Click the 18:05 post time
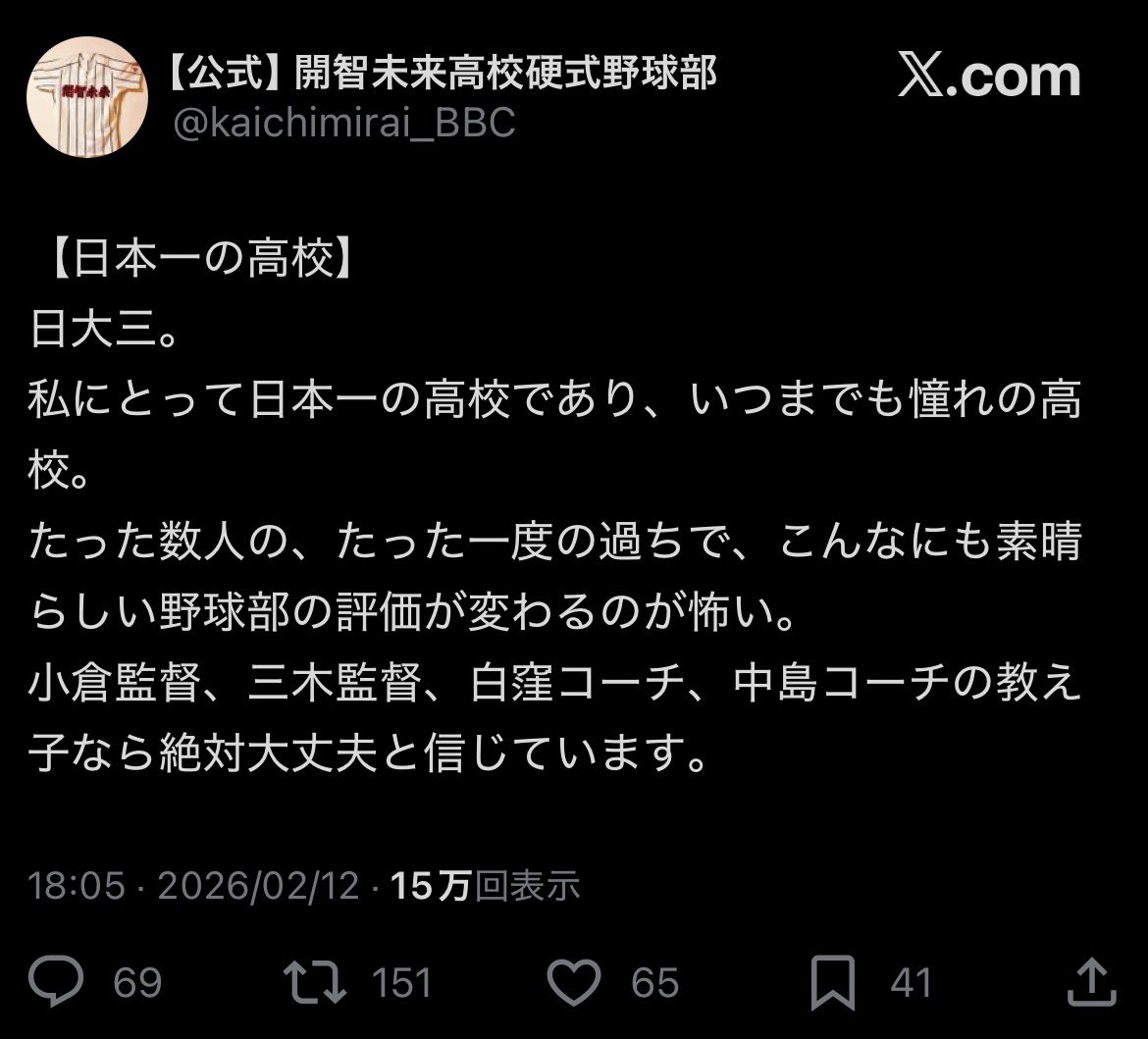 pos(77,885)
